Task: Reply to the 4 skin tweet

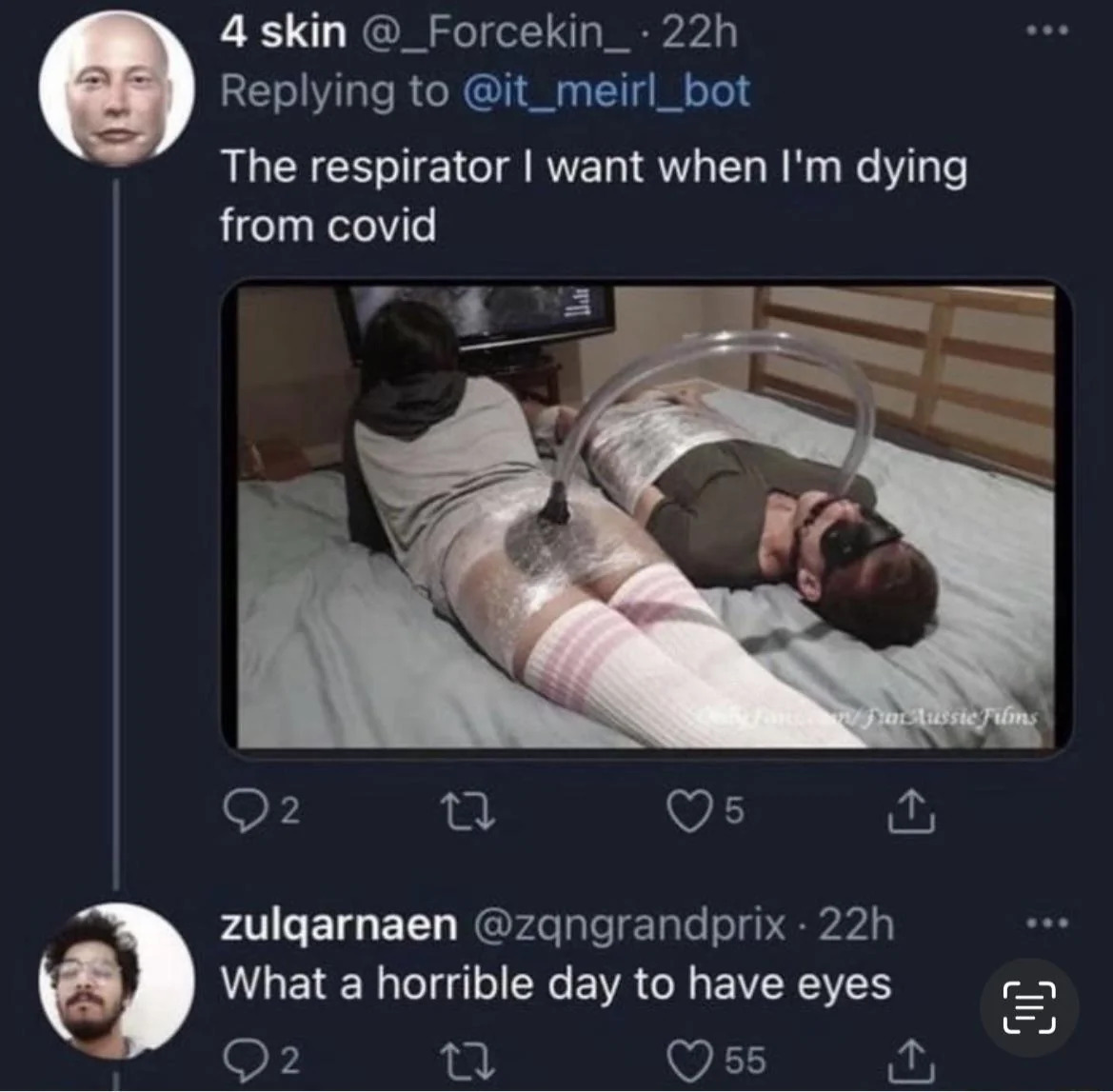Action: tap(243, 810)
